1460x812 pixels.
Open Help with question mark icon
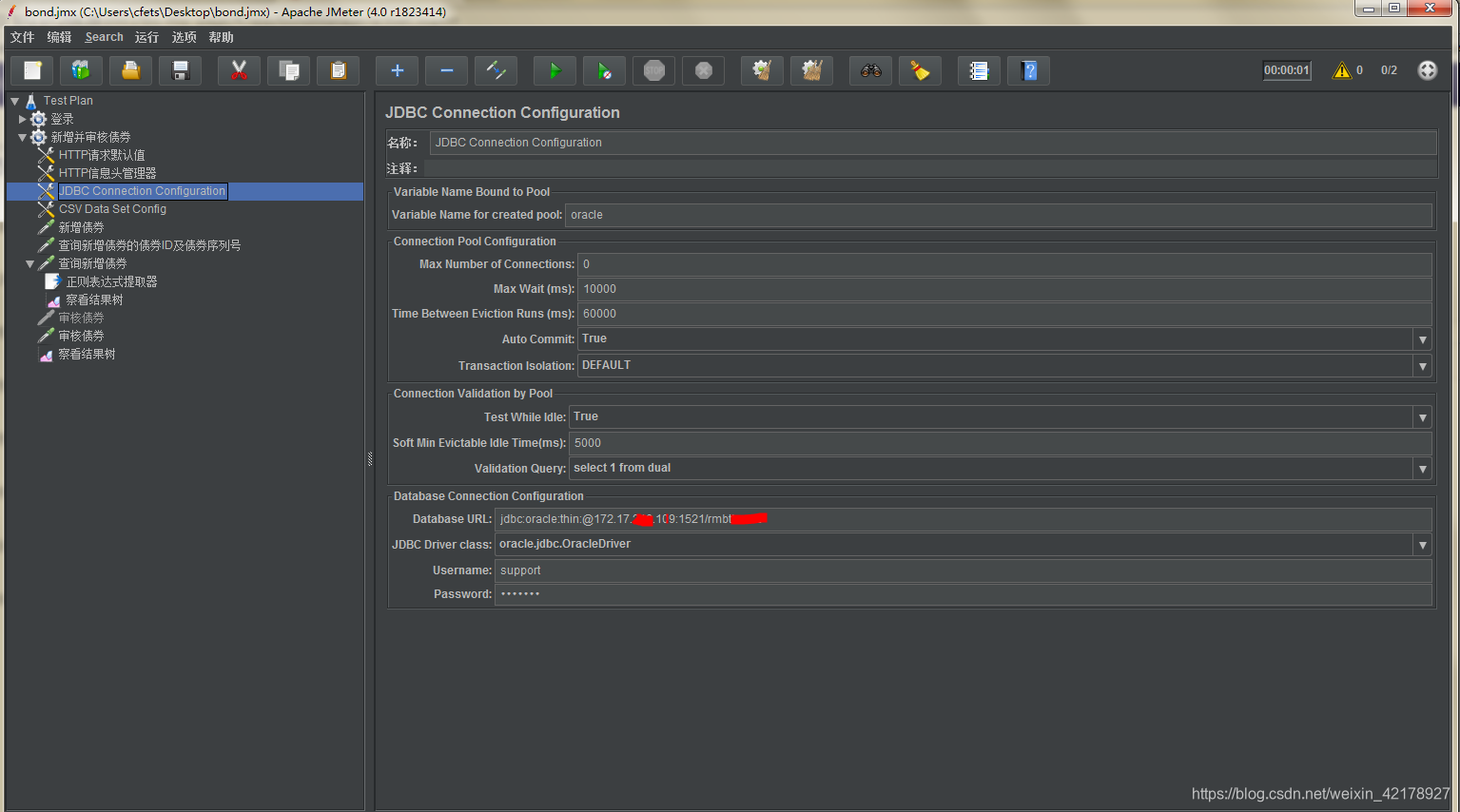pos(1029,70)
